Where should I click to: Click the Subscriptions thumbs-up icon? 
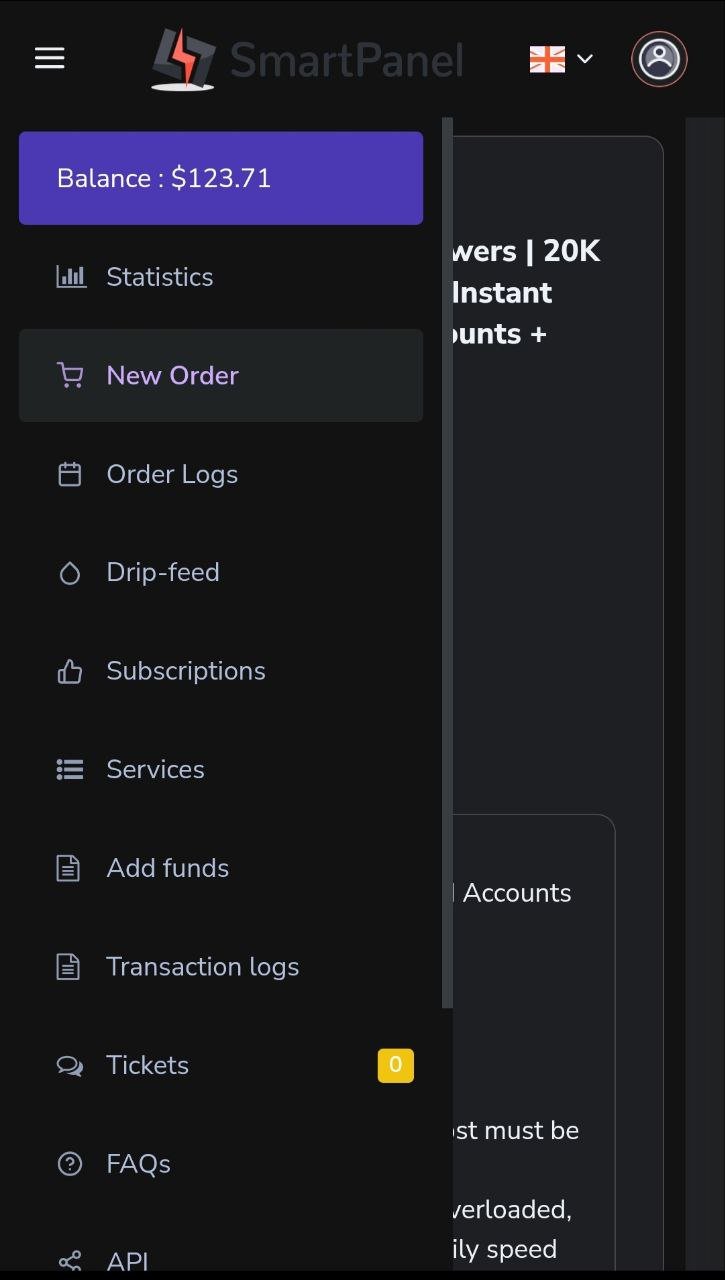[70, 671]
